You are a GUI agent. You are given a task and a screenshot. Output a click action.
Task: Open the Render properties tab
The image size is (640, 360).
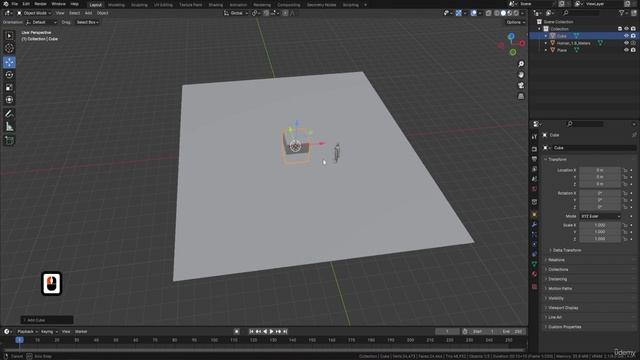pyautogui.click(x=534, y=149)
